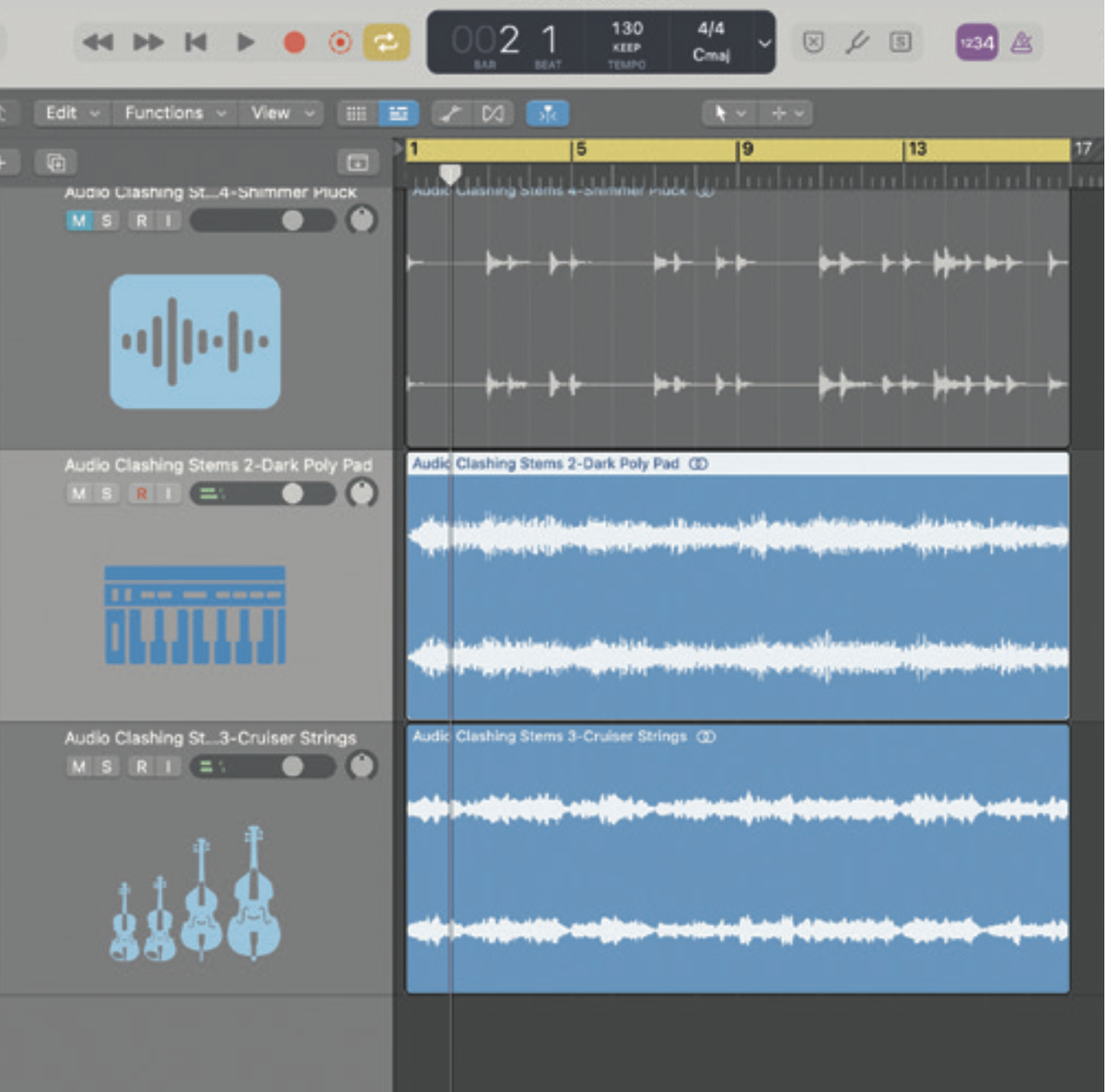Click the red Record button

tap(294, 42)
